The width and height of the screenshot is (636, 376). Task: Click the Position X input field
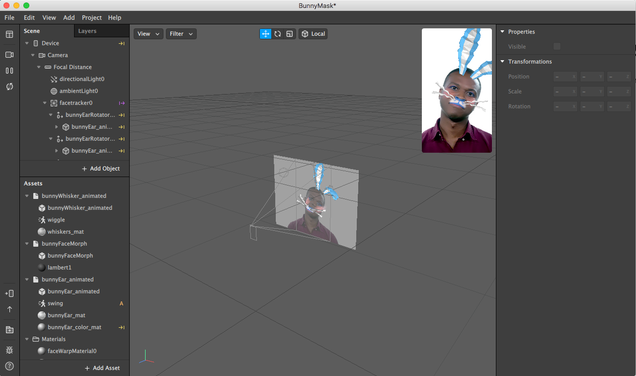point(565,76)
